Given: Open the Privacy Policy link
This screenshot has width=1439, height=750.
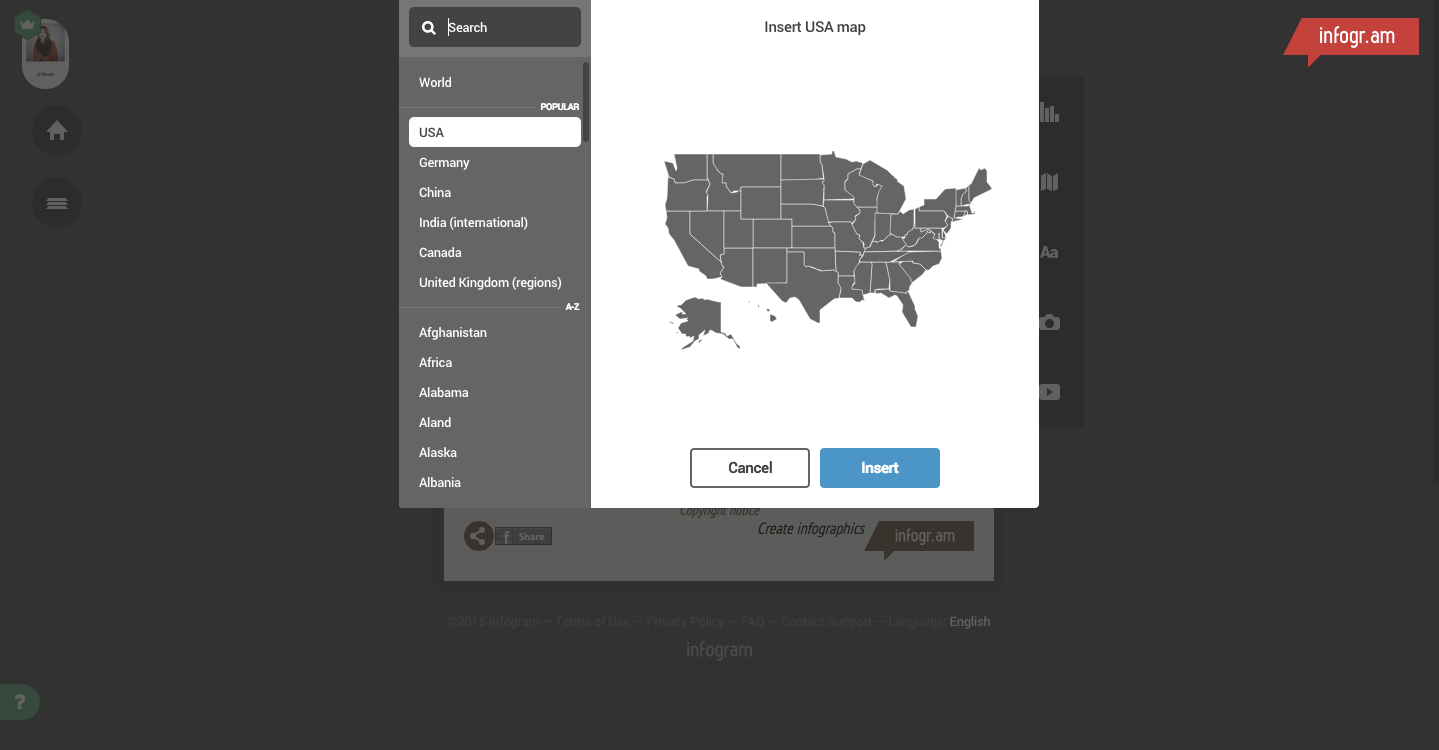Looking at the screenshot, I should tap(685, 621).
